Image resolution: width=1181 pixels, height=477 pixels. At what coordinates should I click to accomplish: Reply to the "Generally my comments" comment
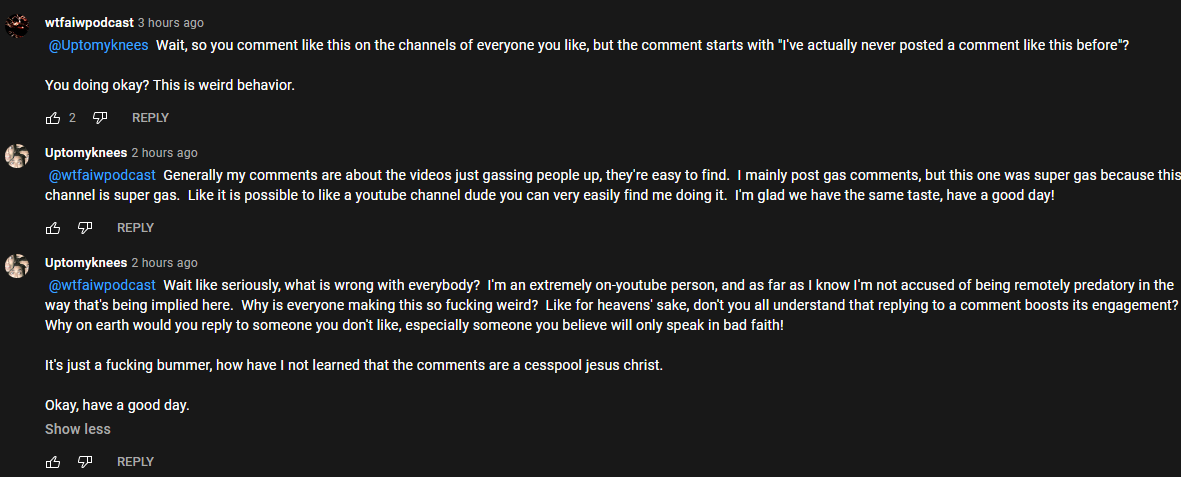point(136,228)
